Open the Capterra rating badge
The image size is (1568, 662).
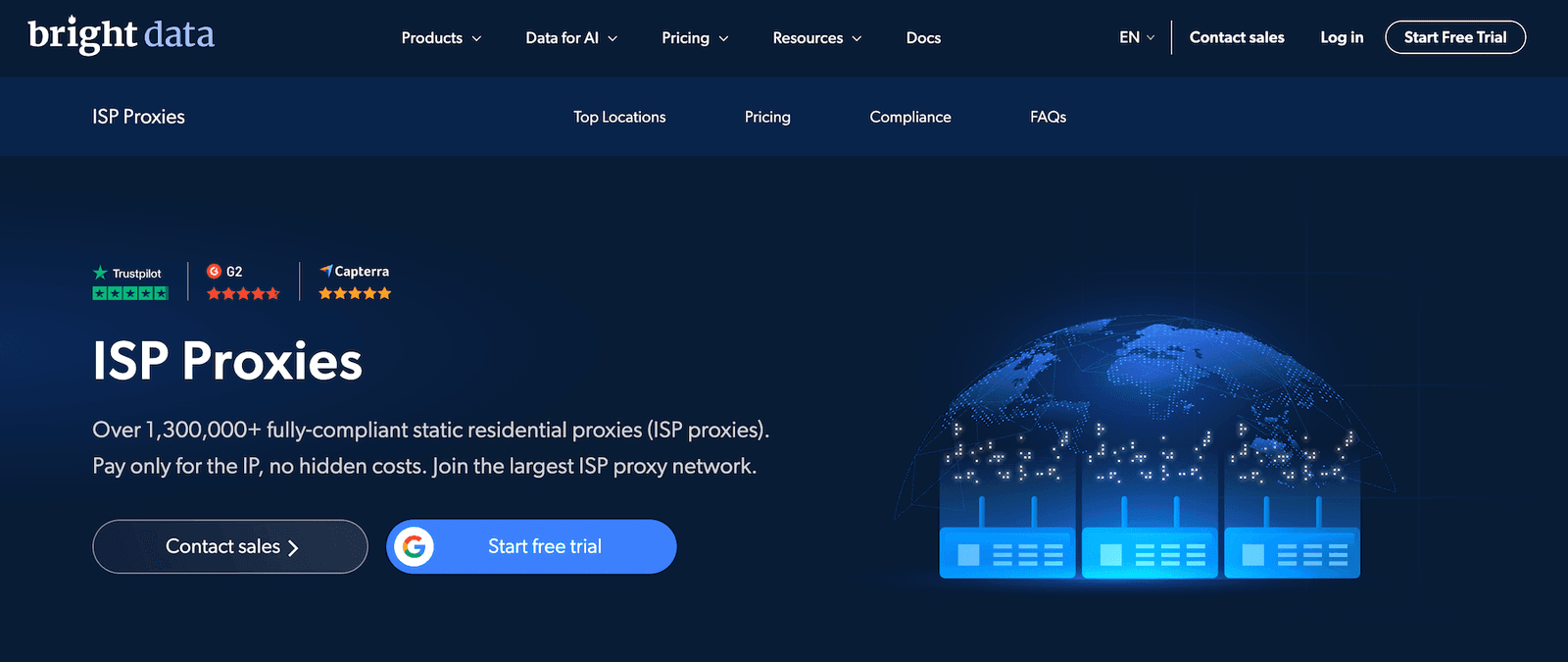tap(355, 282)
